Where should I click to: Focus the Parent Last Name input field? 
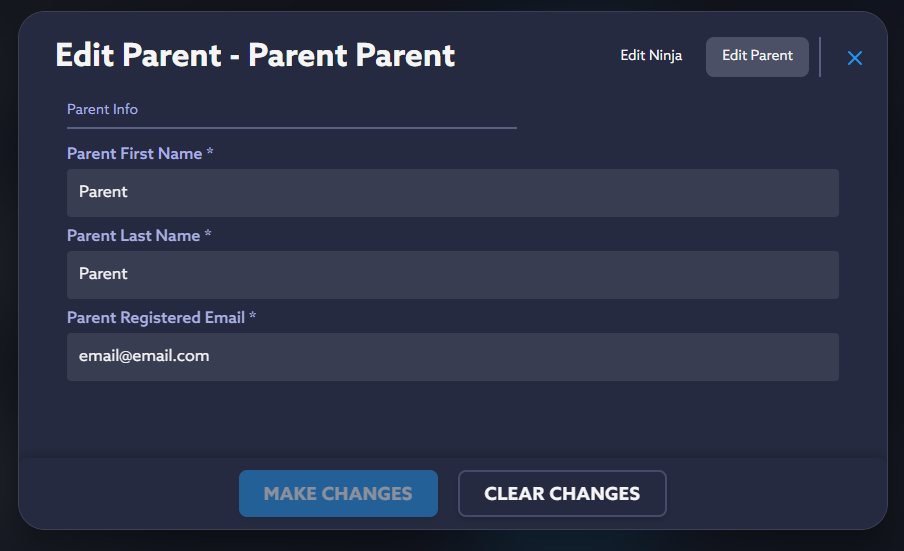pyautogui.click(x=452, y=274)
